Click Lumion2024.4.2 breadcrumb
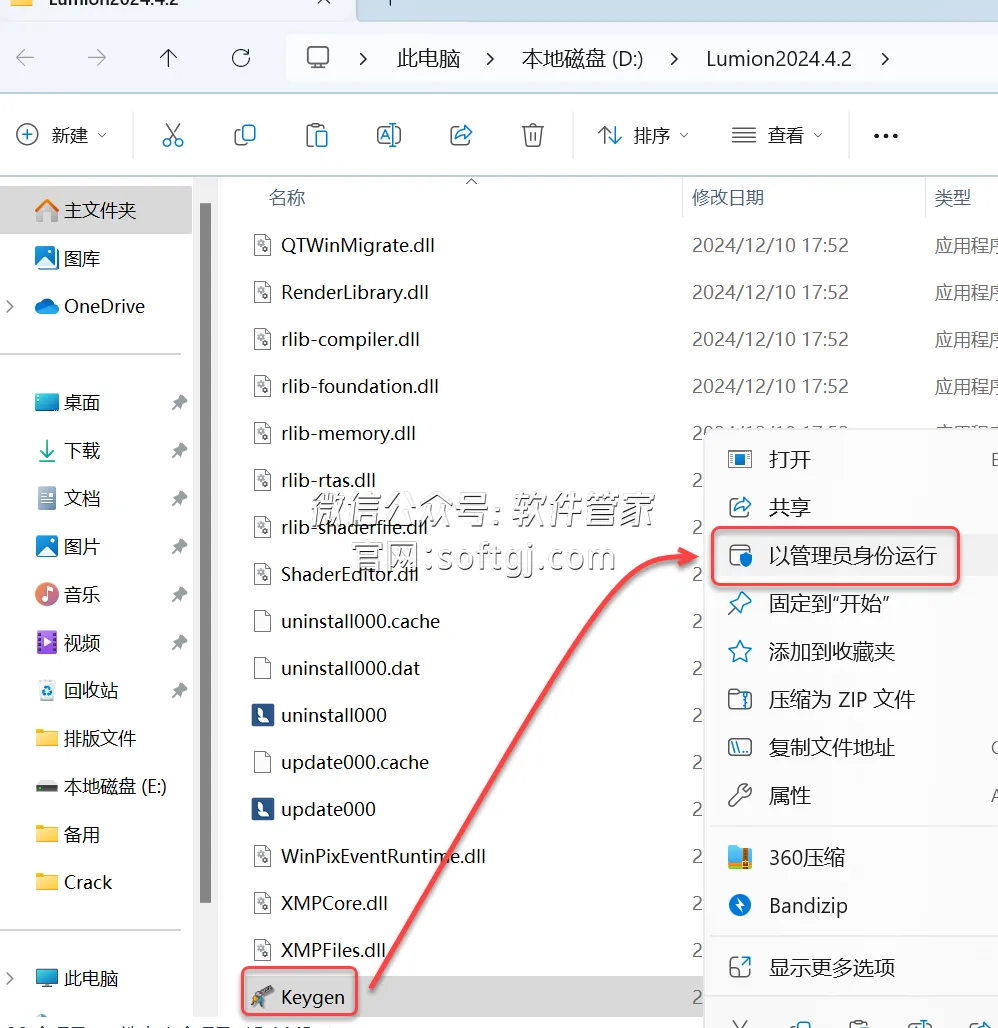Screen dimensions: 998x1028 pyautogui.click(x=778, y=59)
